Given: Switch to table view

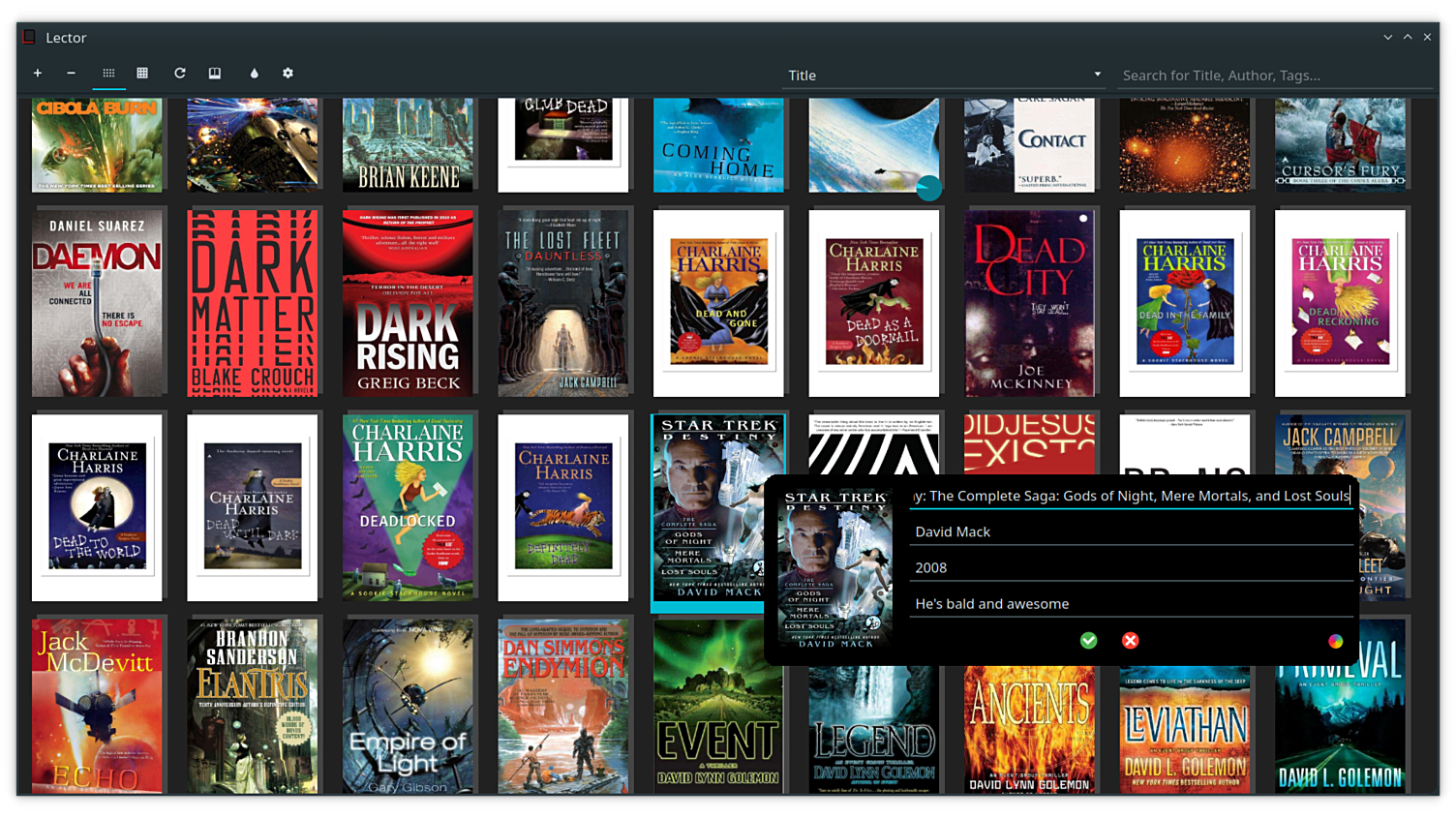Looking at the screenshot, I should [x=142, y=74].
